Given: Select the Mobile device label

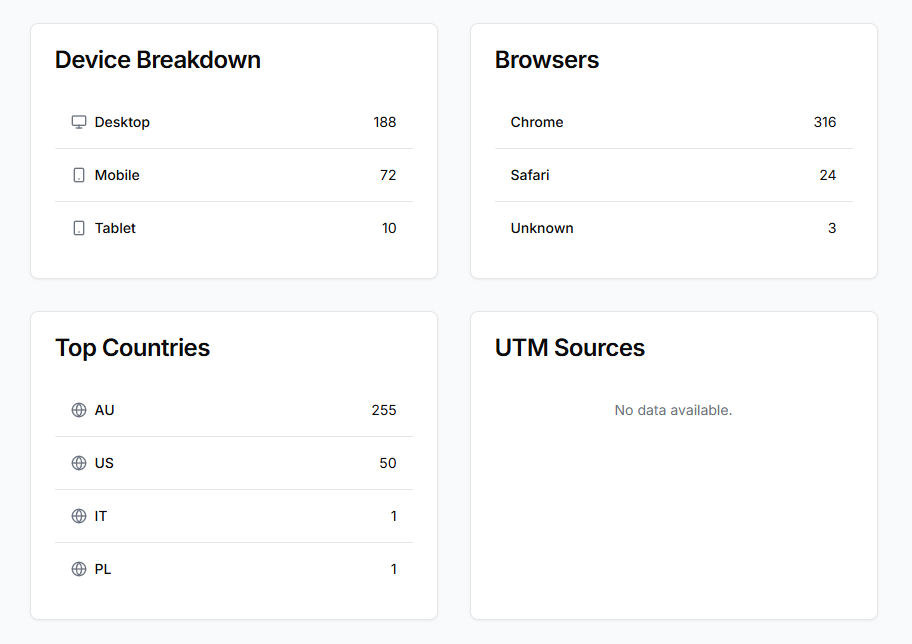Looking at the screenshot, I should [x=117, y=175].
